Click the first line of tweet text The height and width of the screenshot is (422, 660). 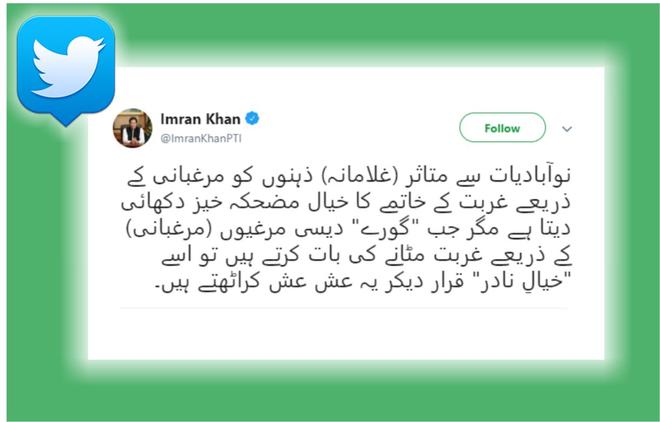point(349,176)
